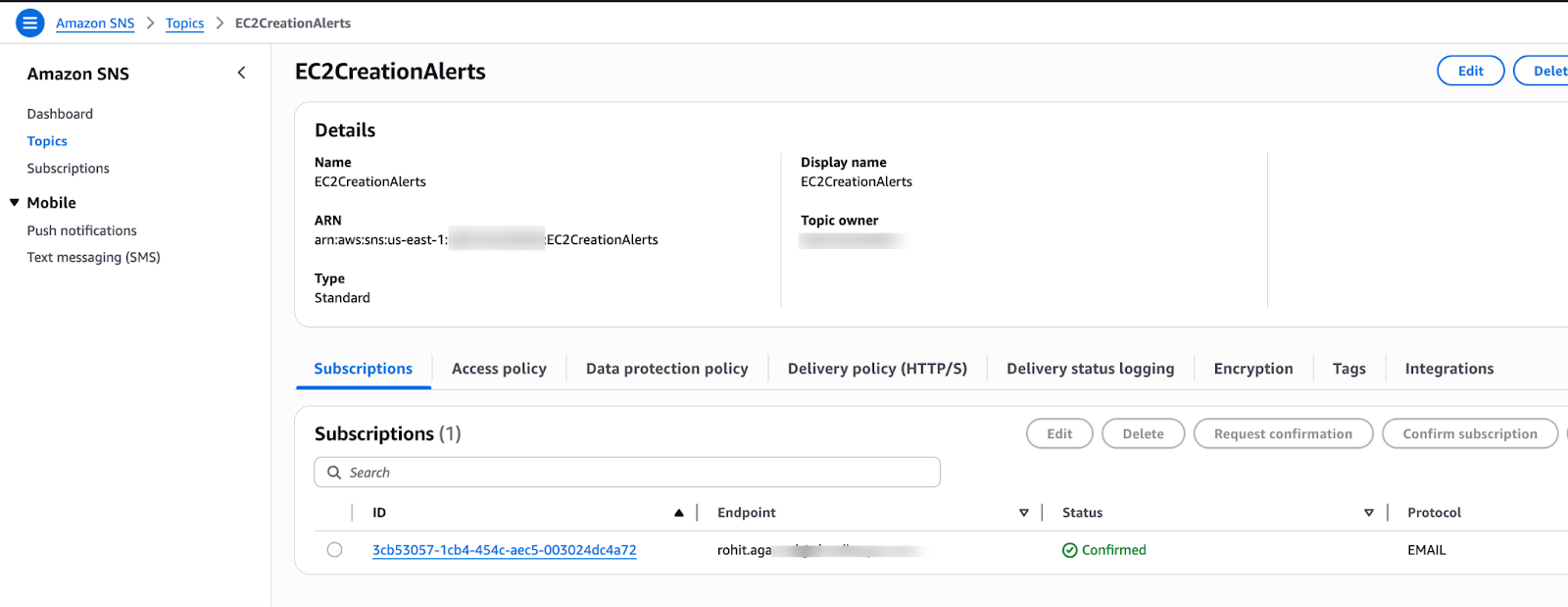The height and width of the screenshot is (607, 1568).
Task: Go to Amazon SNS breadcrumb link
Action: click(95, 23)
